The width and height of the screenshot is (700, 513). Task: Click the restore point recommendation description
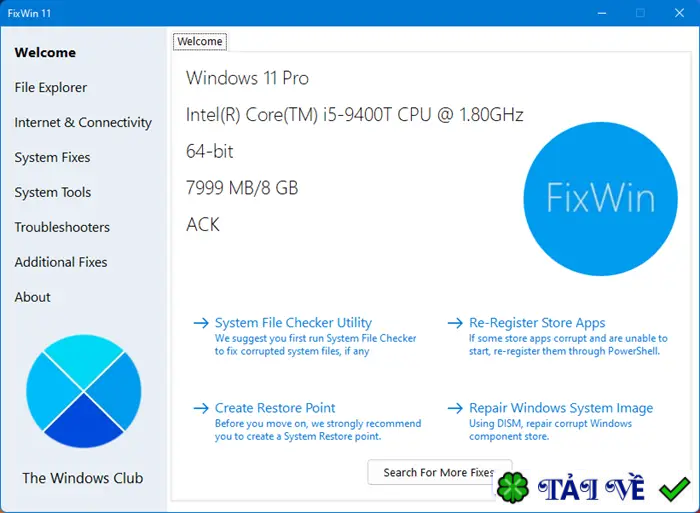click(x=318, y=430)
